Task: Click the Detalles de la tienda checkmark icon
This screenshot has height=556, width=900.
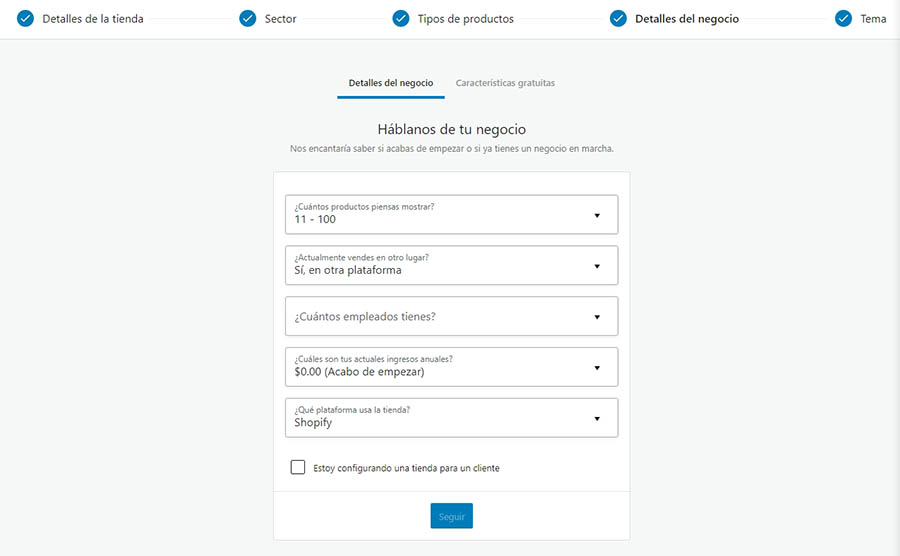Action: (x=26, y=18)
